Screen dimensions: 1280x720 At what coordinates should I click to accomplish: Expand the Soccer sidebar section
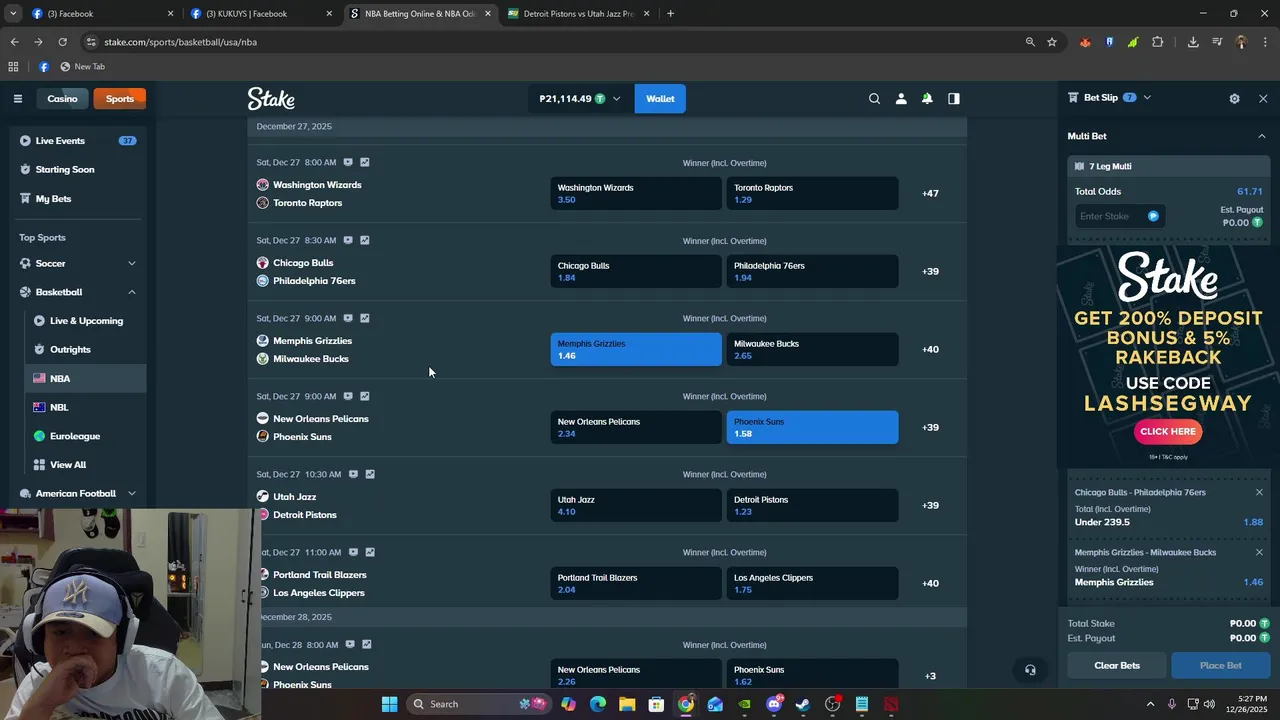[x=131, y=263]
